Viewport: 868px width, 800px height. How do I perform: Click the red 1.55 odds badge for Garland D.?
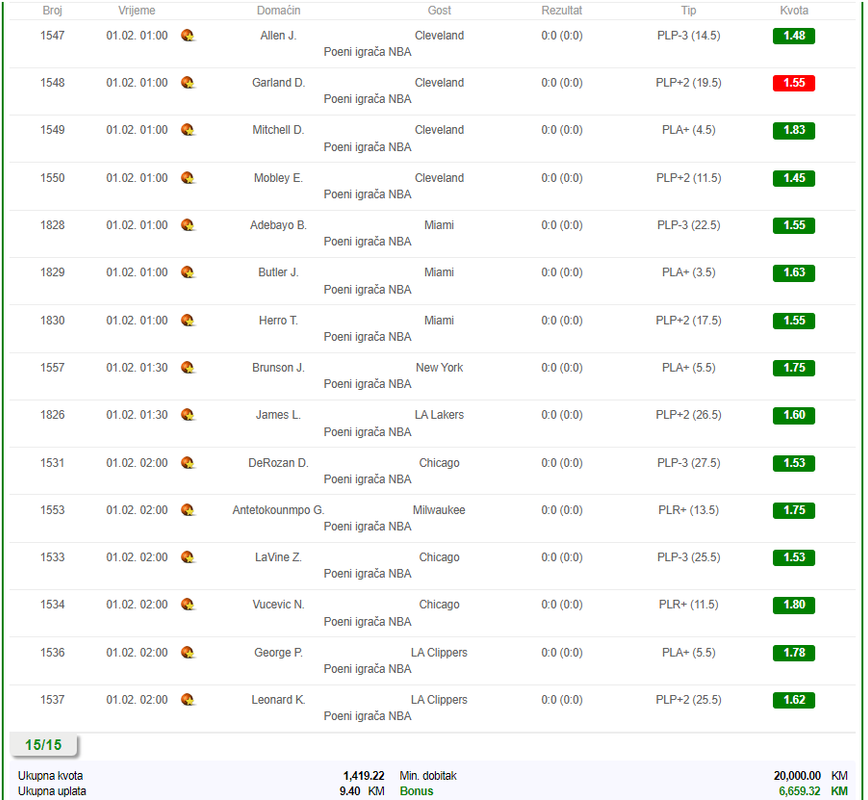pyautogui.click(x=794, y=83)
